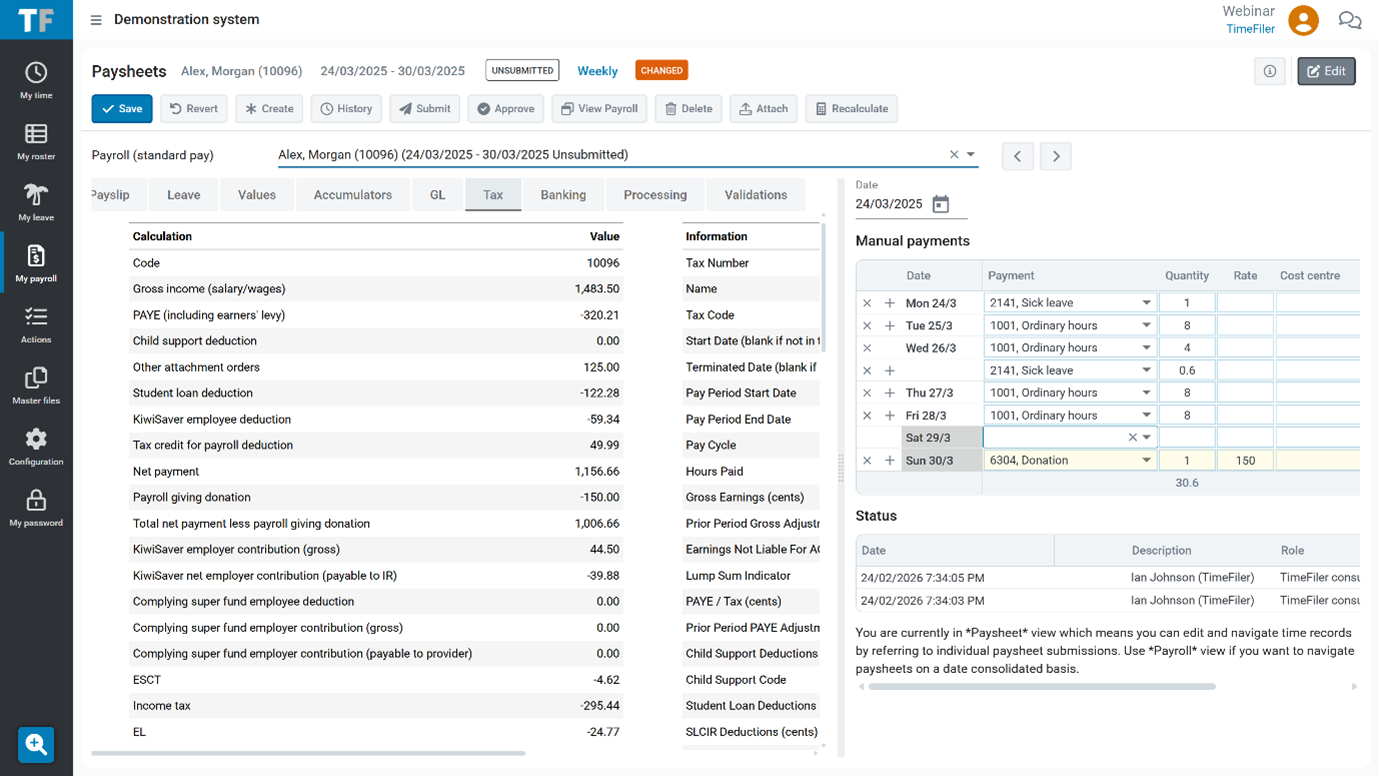
Task: Add a payment line for Tue 25/3
Action: [x=890, y=326]
